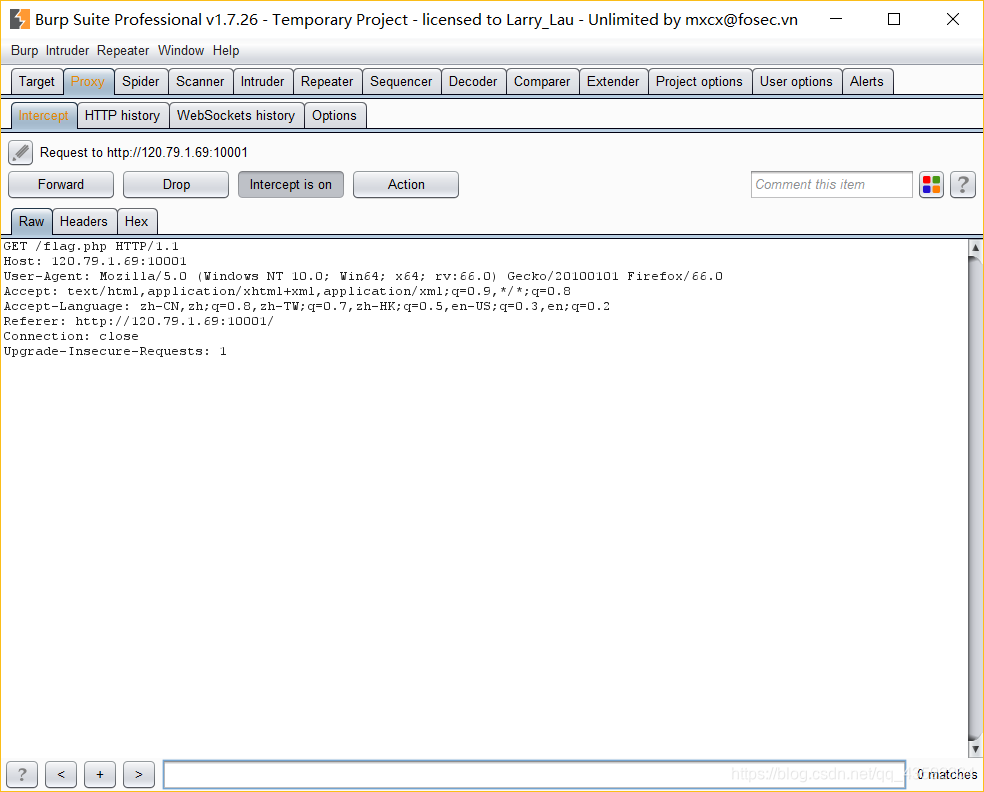Click the search help question mark button
The width and height of the screenshot is (984, 792).
[22, 774]
